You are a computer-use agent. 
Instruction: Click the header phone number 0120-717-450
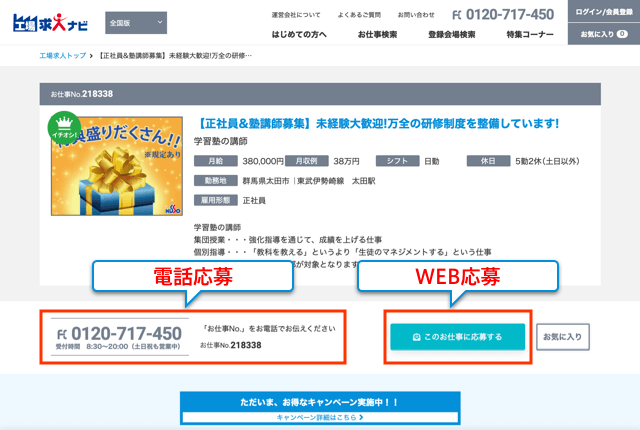pyautogui.click(x=503, y=15)
